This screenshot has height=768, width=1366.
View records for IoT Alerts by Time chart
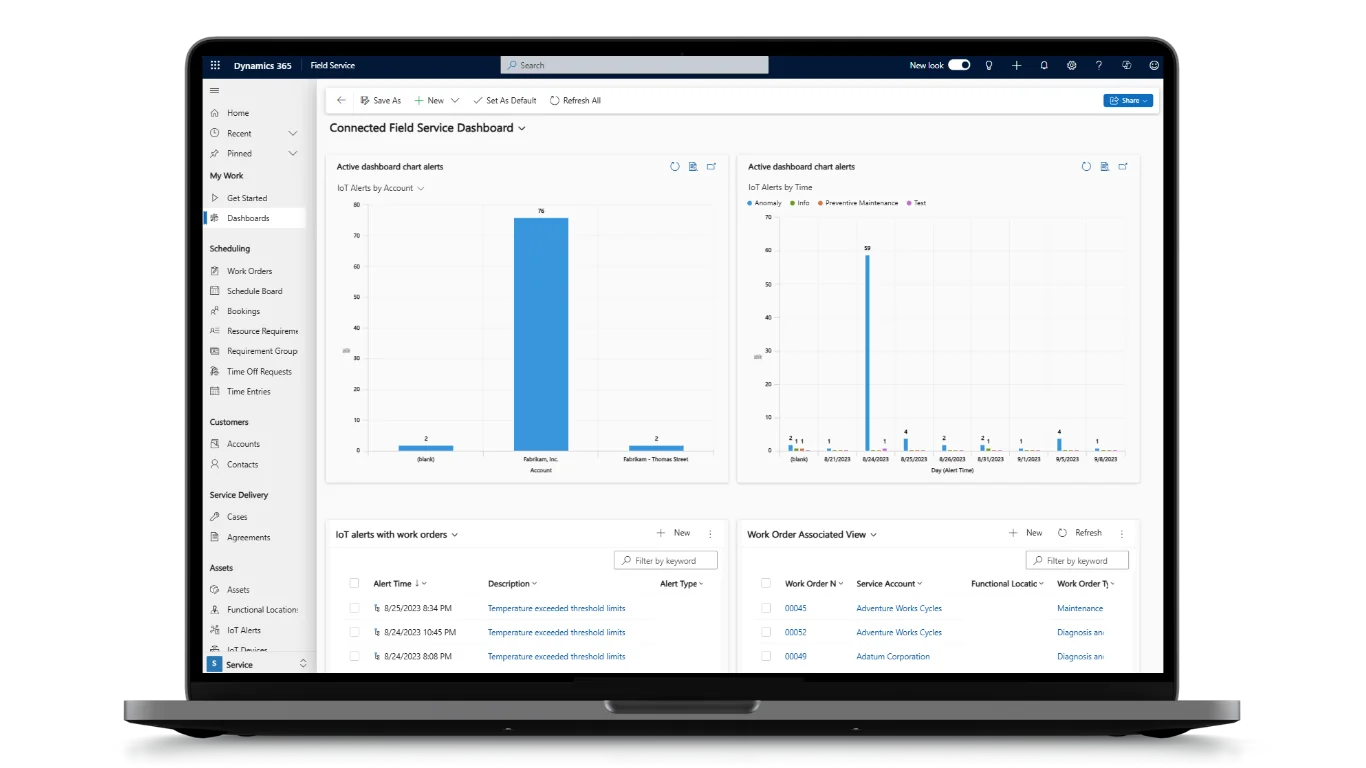pos(1104,167)
